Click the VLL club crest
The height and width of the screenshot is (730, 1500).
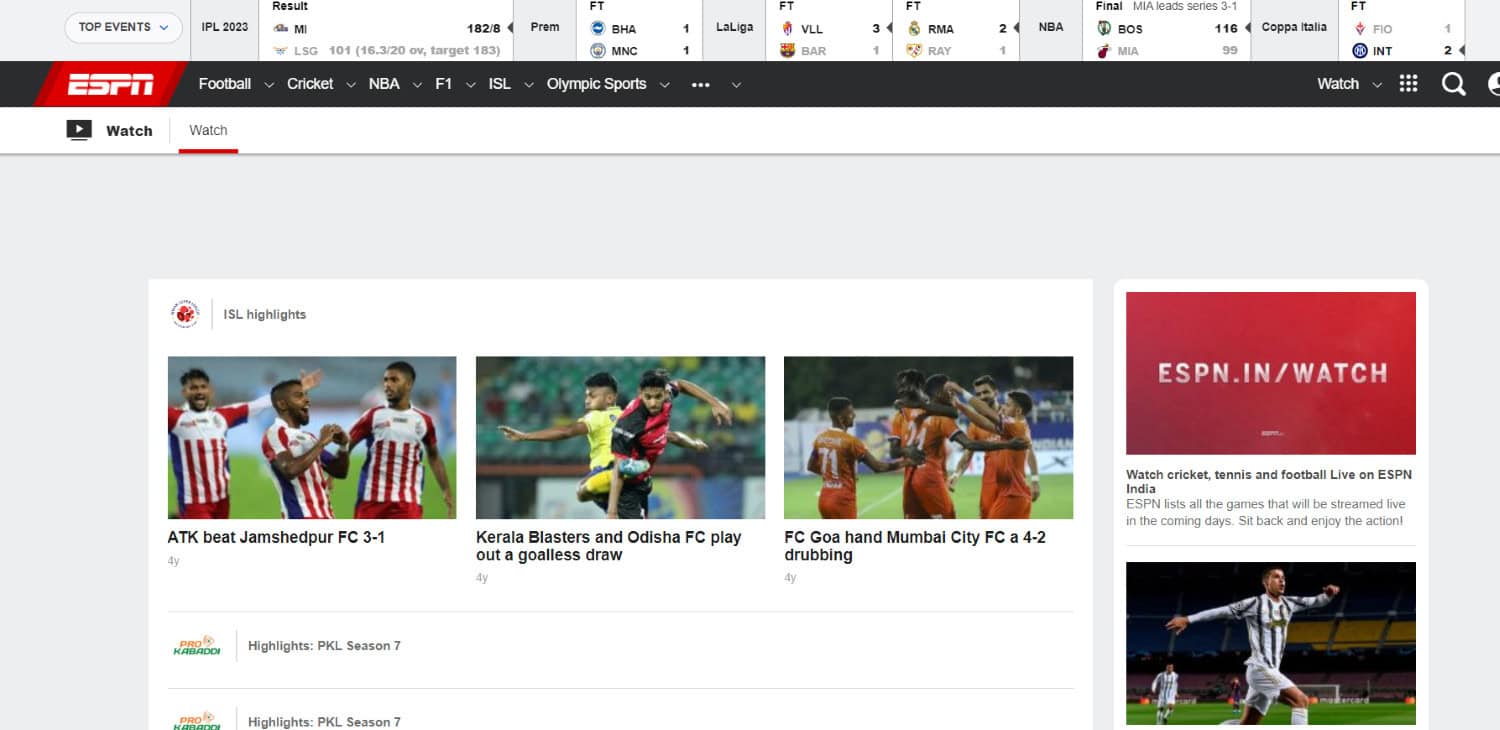787,29
